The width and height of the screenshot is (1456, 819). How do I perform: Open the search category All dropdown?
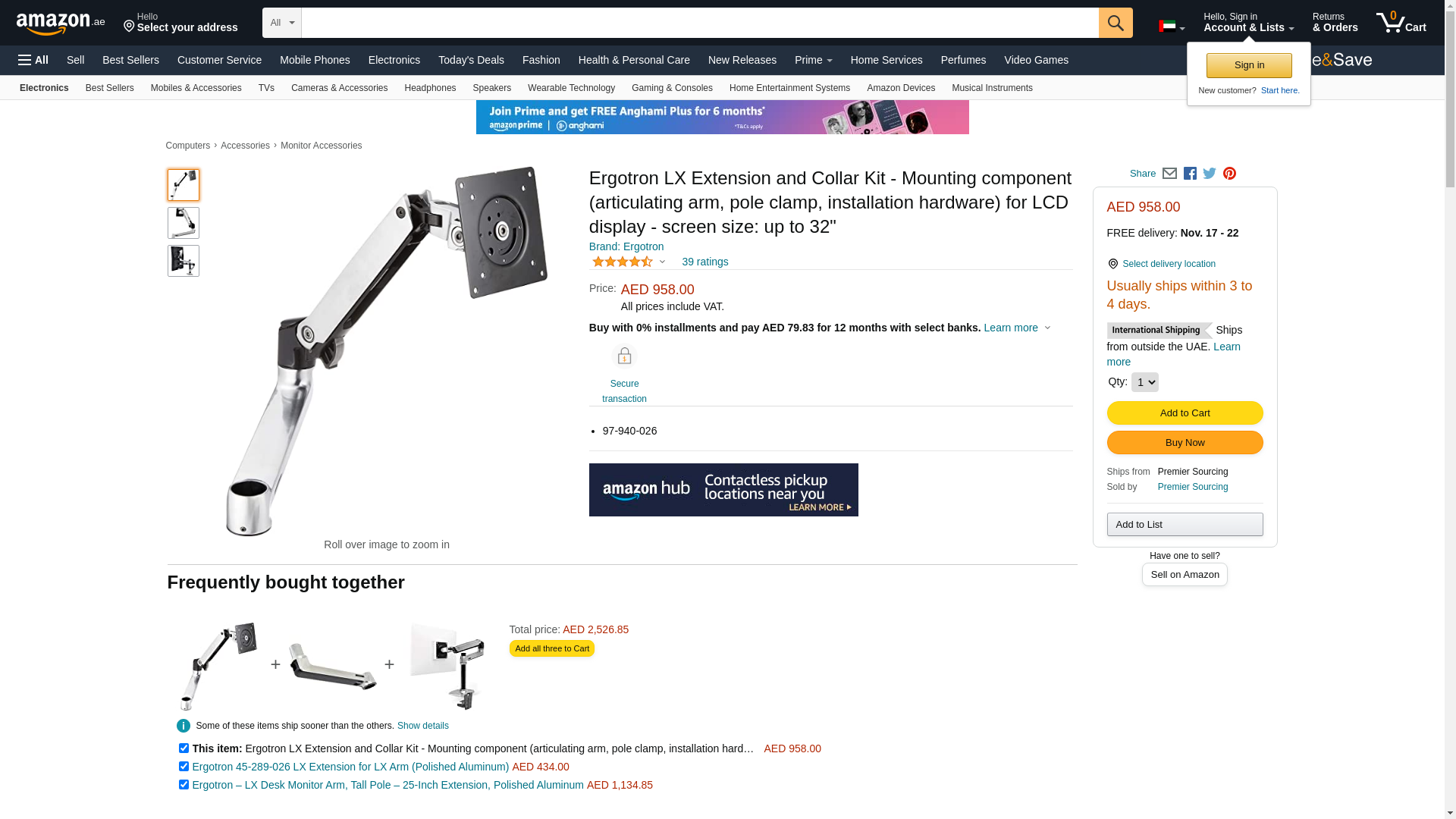[x=282, y=23]
